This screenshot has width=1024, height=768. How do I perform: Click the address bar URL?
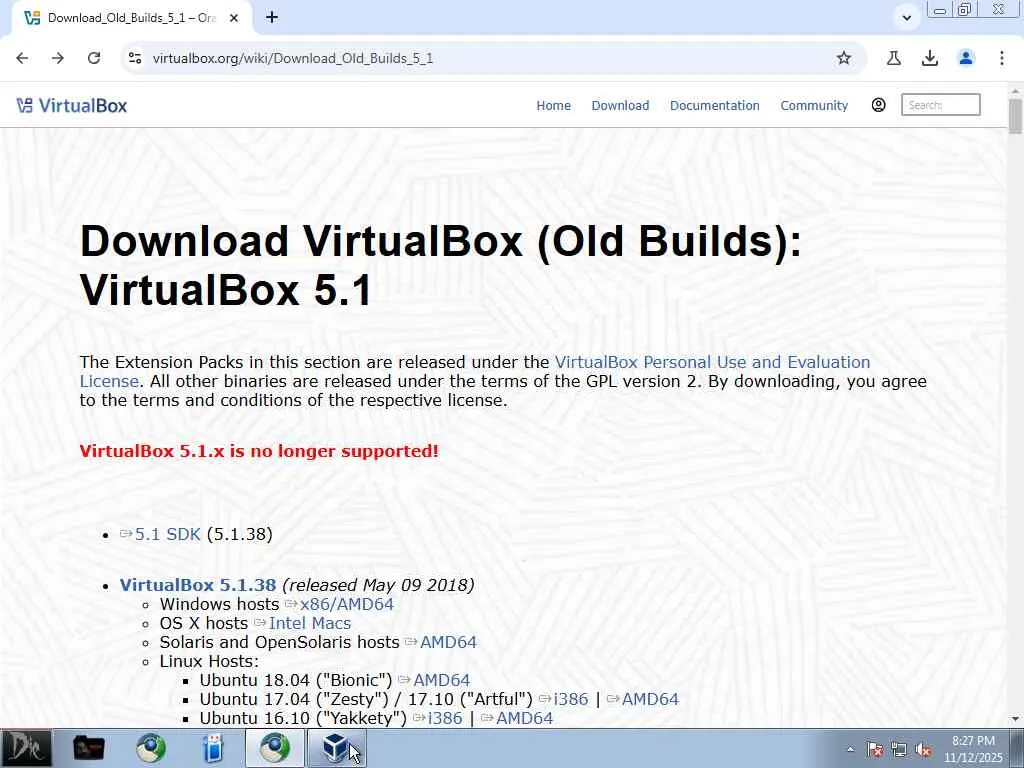[x=293, y=58]
